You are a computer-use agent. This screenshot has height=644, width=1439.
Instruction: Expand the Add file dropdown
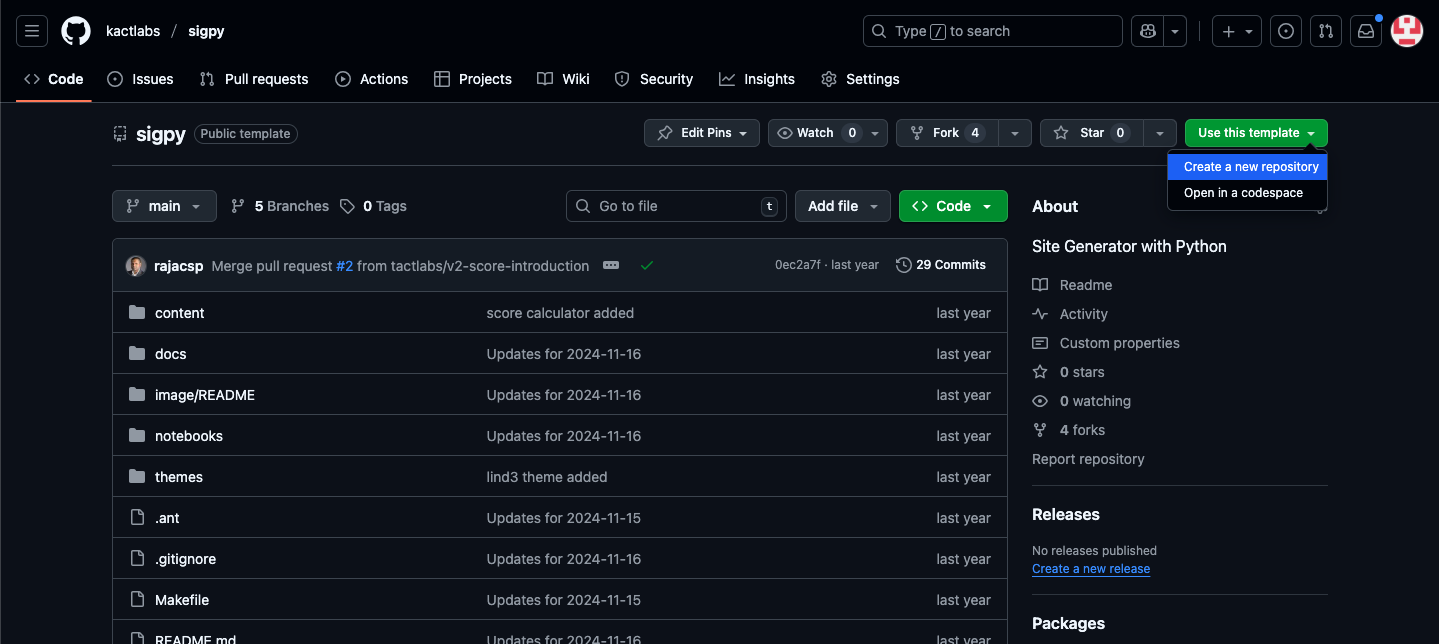pyautogui.click(x=842, y=206)
